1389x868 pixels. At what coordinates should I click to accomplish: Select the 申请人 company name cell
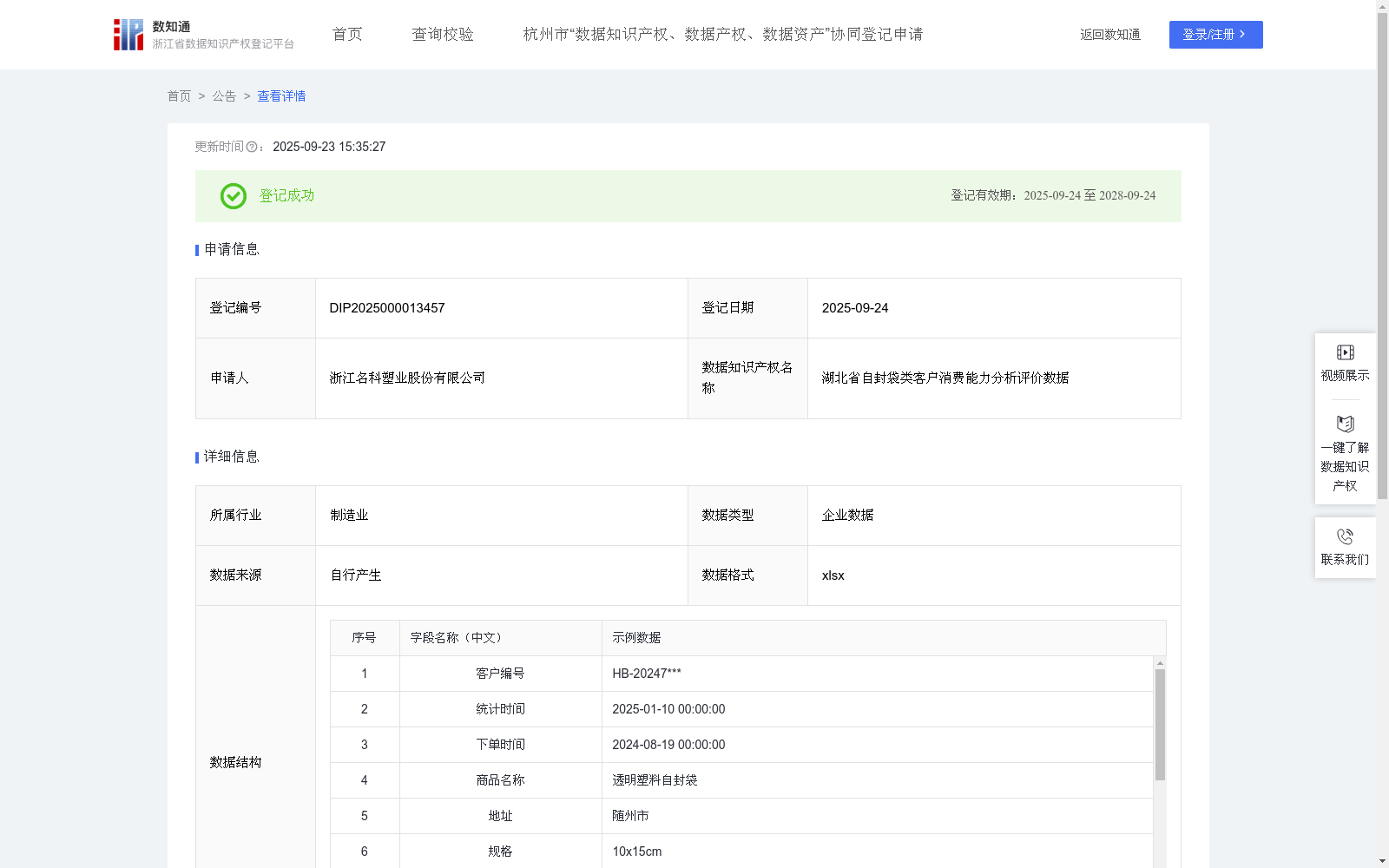click(x=406, y=378)
